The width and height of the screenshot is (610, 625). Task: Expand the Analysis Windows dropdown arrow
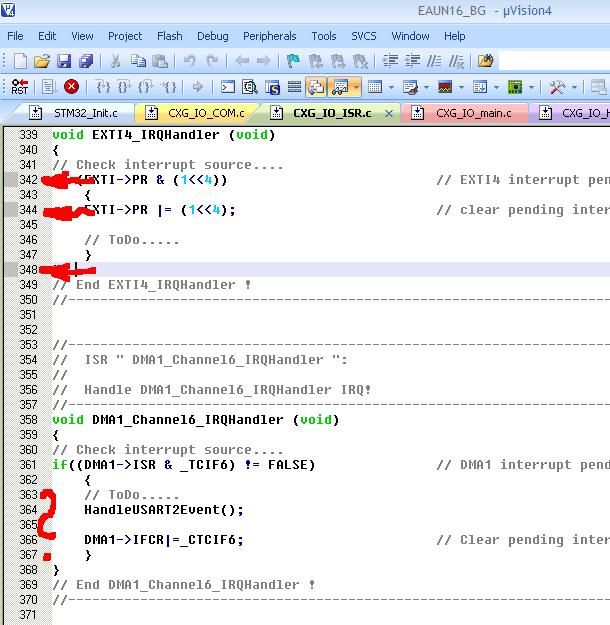(461, 87)
